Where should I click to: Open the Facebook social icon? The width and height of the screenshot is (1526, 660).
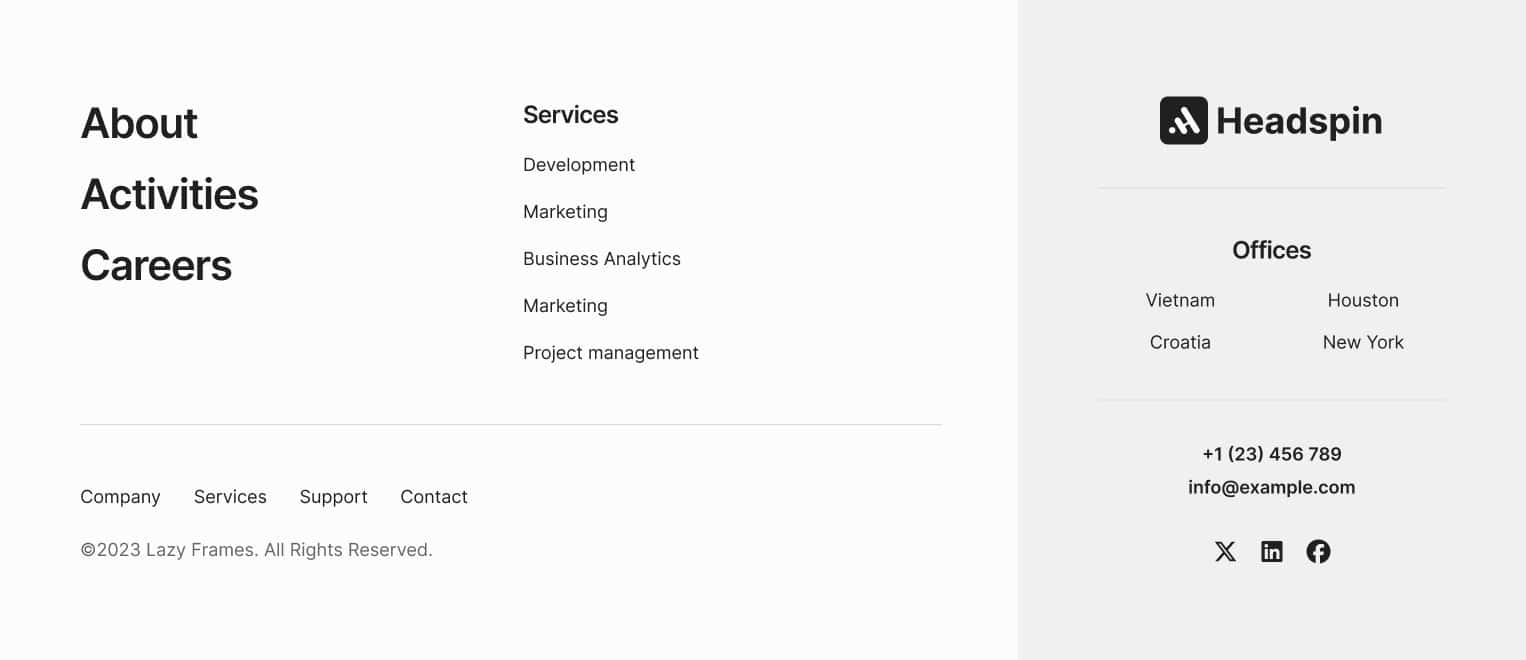[1318, 551]
